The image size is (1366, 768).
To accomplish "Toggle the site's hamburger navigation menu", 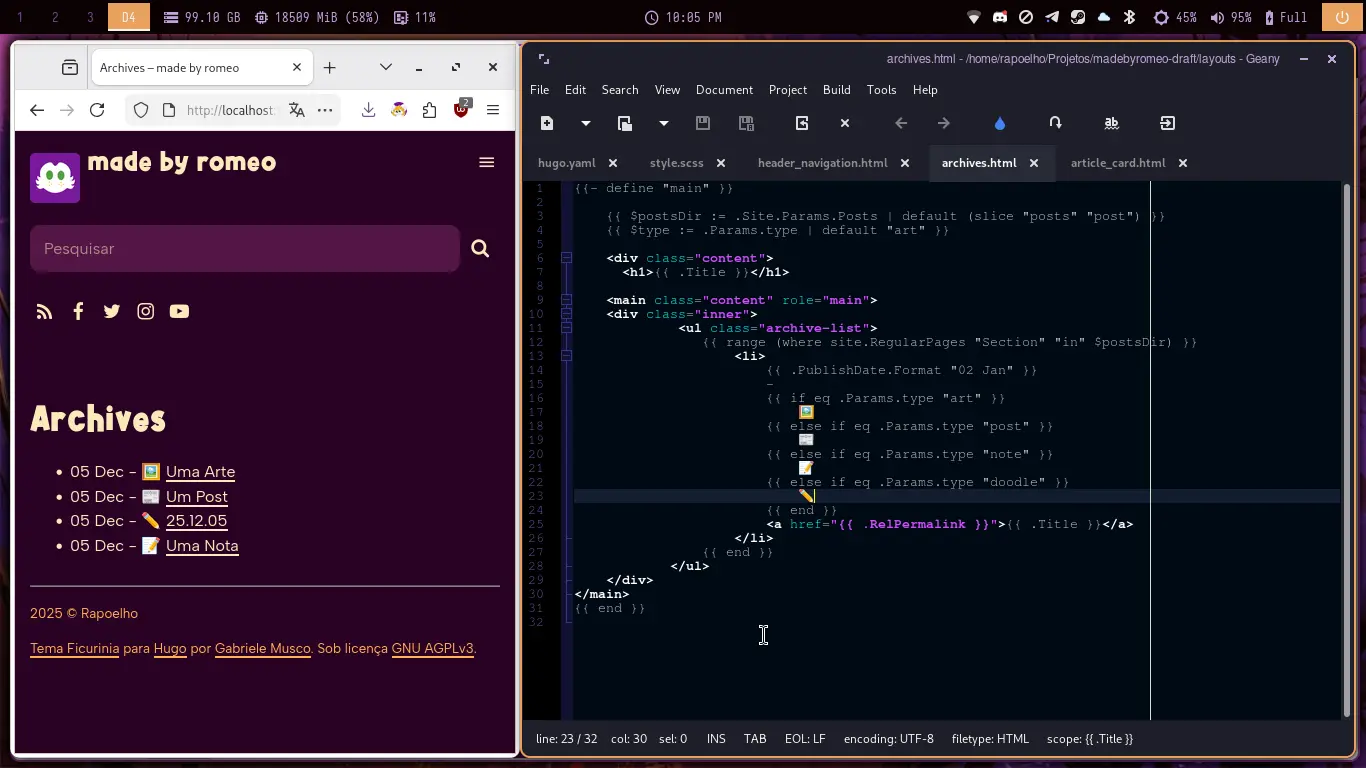I will tap(487, 163).
